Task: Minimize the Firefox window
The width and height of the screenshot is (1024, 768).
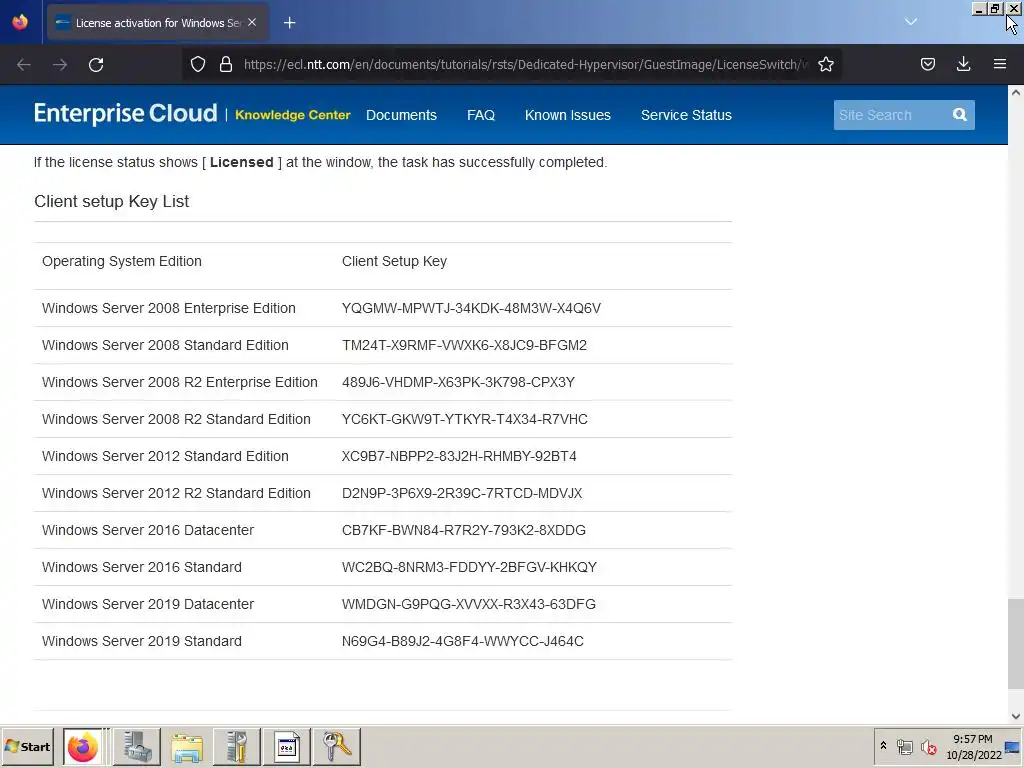Action: pos(978,9)
